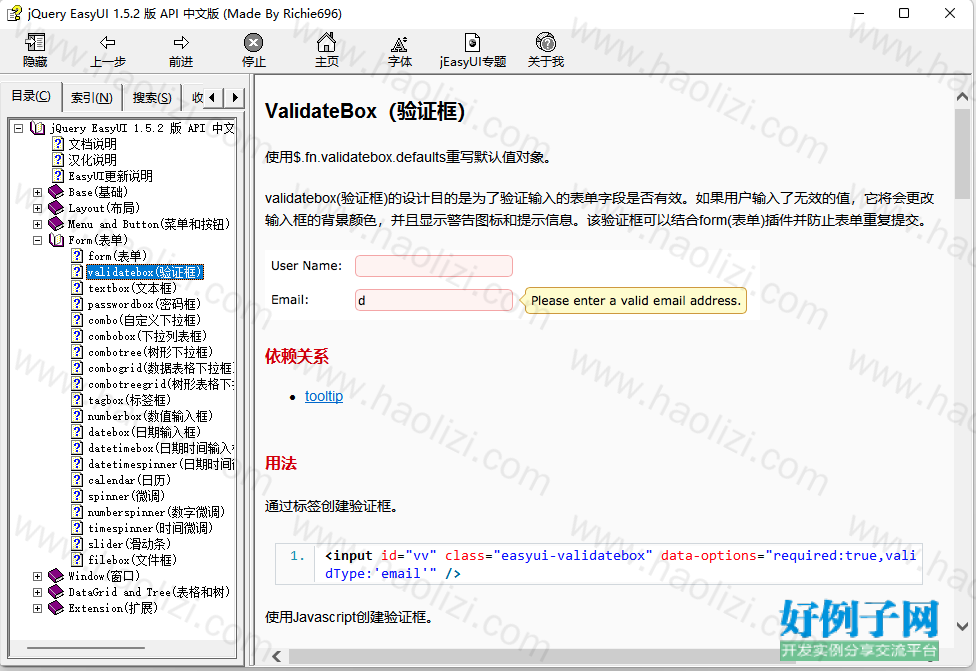Screen dimensions: 976x671
Task: Click the root book icon of jQuery EasyUI
Action: pyautogui.click(x=37, y=128)
